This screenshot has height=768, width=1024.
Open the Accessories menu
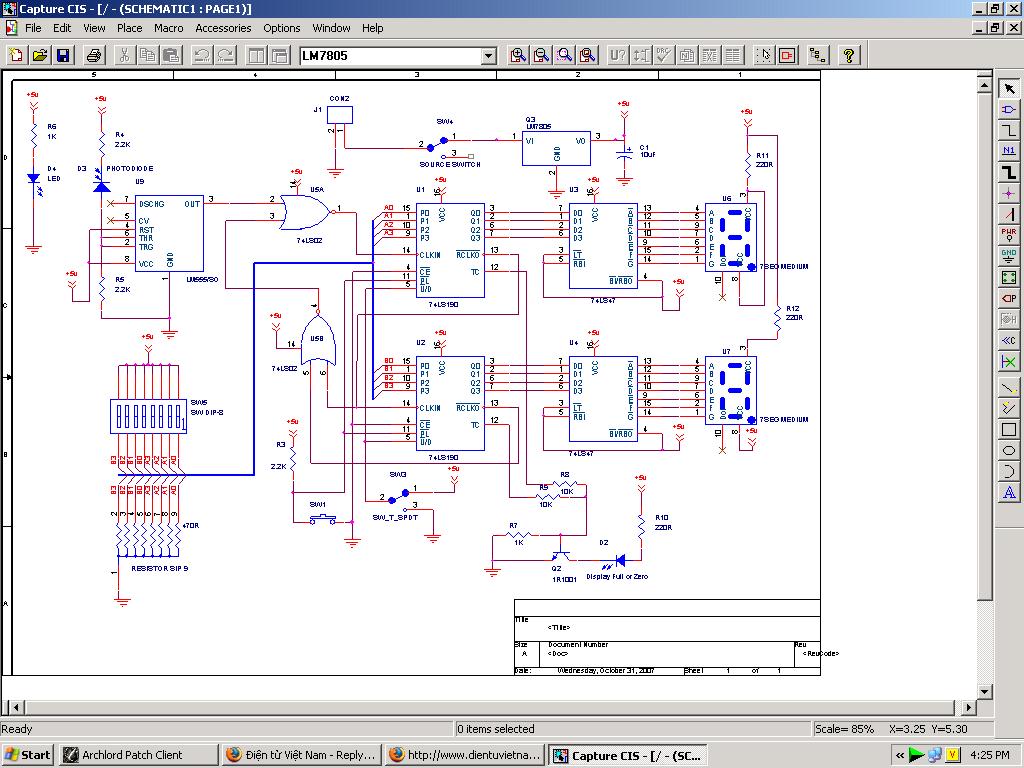pos(223,28)
